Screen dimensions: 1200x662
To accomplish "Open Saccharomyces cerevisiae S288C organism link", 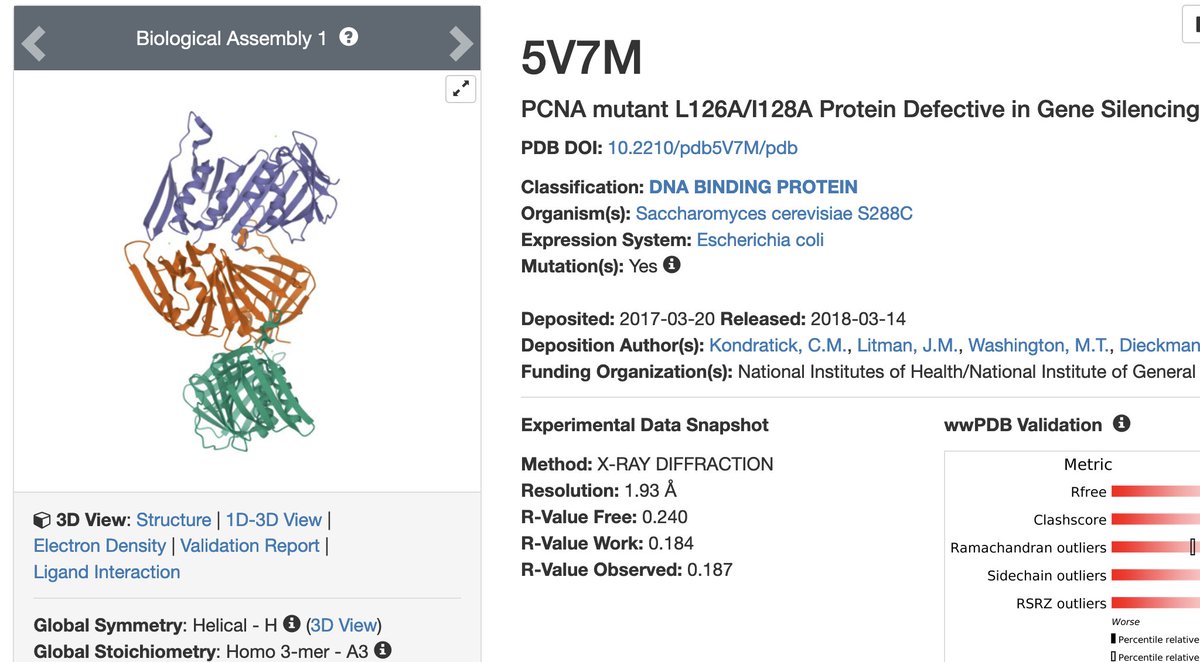I will pos(774,213).
